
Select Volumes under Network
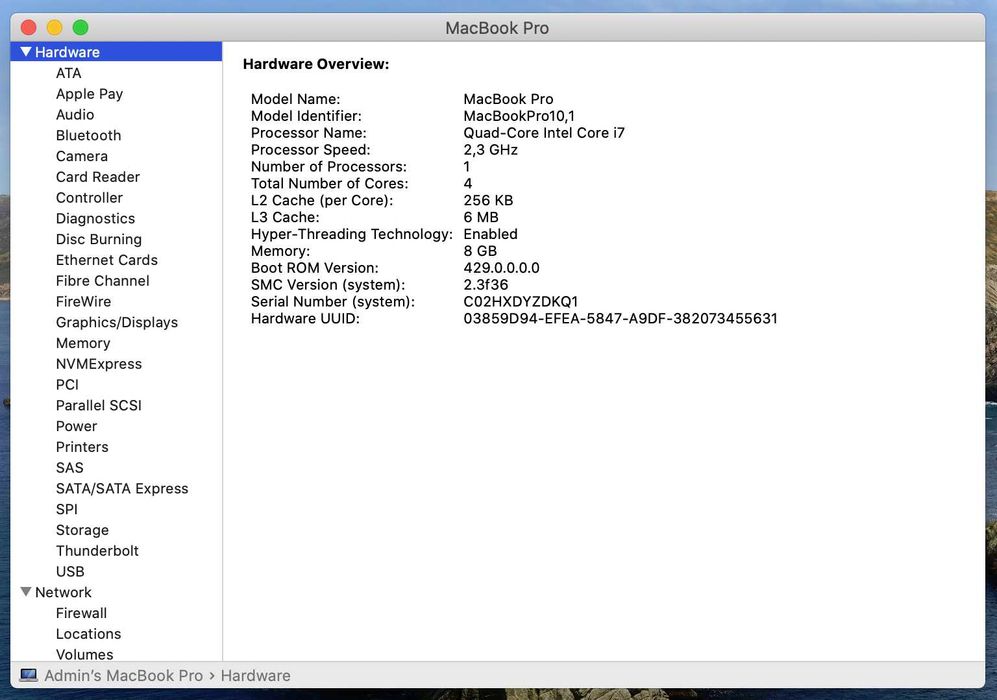pyautogui.click(x=85, y=654)
